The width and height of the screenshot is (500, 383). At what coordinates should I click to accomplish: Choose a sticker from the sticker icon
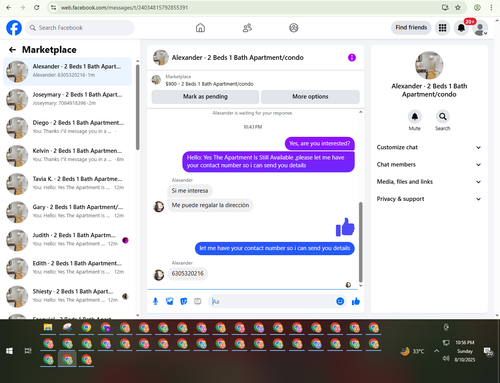click(x=184, y=301)
